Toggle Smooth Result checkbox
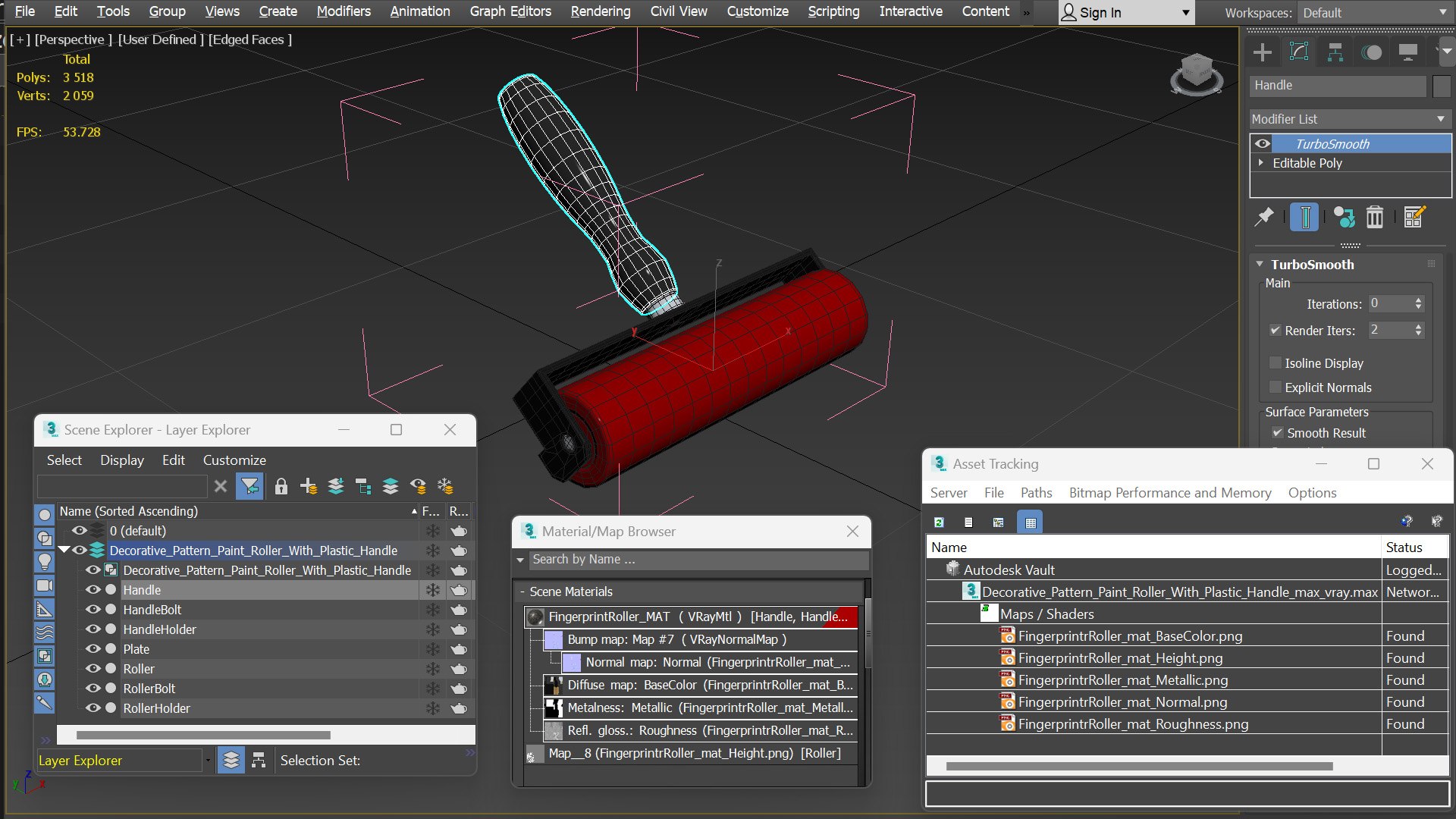 point(1278,433)
